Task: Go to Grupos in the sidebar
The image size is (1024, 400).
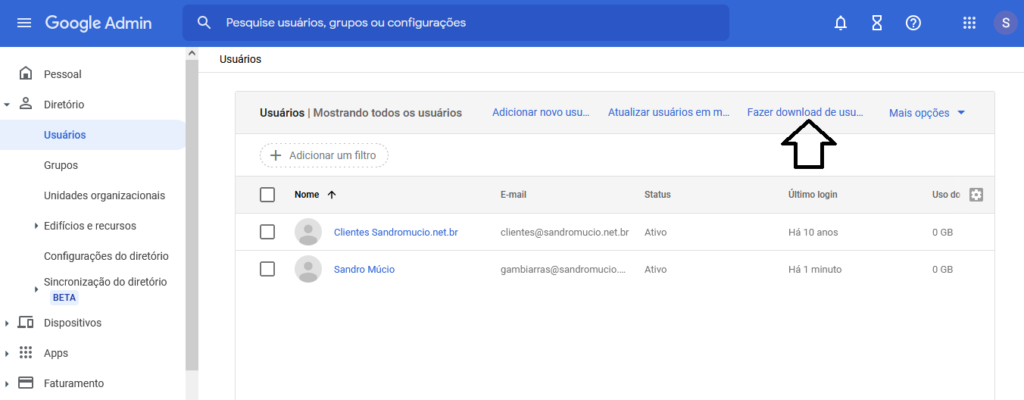Action: coord(61,165)
